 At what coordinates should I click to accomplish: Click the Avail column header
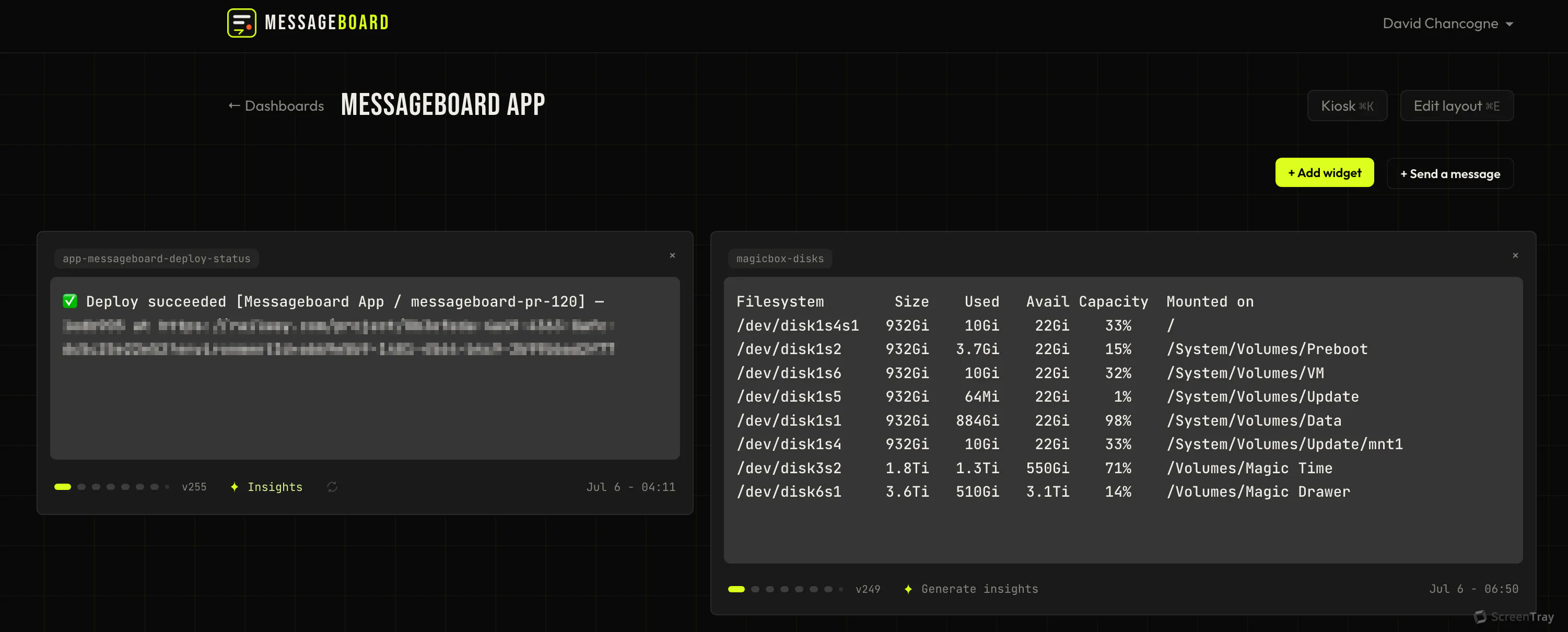pos(1048,301)
